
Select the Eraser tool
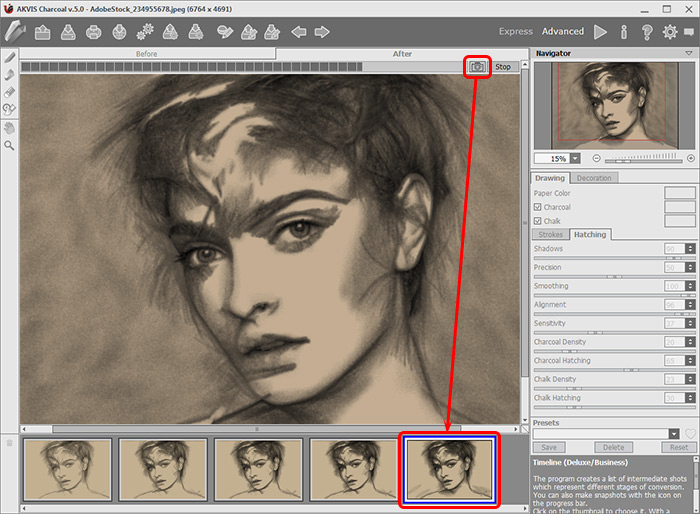(x=9, y=92)
